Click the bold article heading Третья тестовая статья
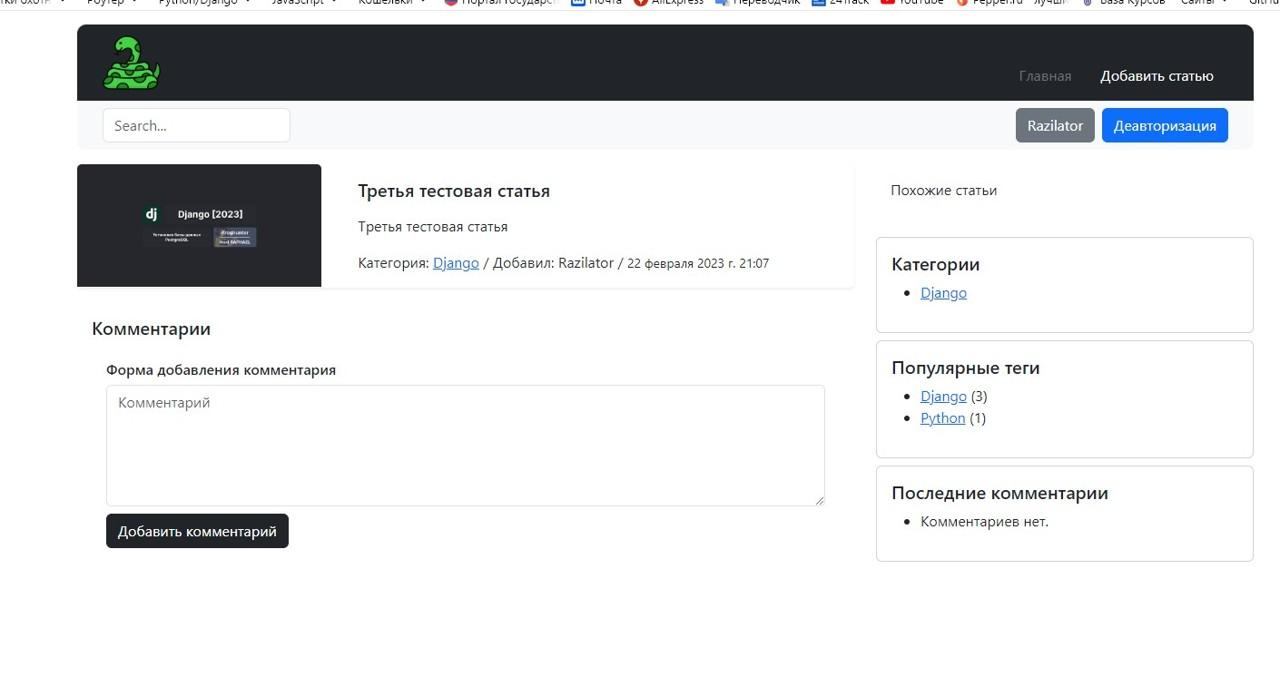The image size is (1280, 677). [x=454, y=191]
